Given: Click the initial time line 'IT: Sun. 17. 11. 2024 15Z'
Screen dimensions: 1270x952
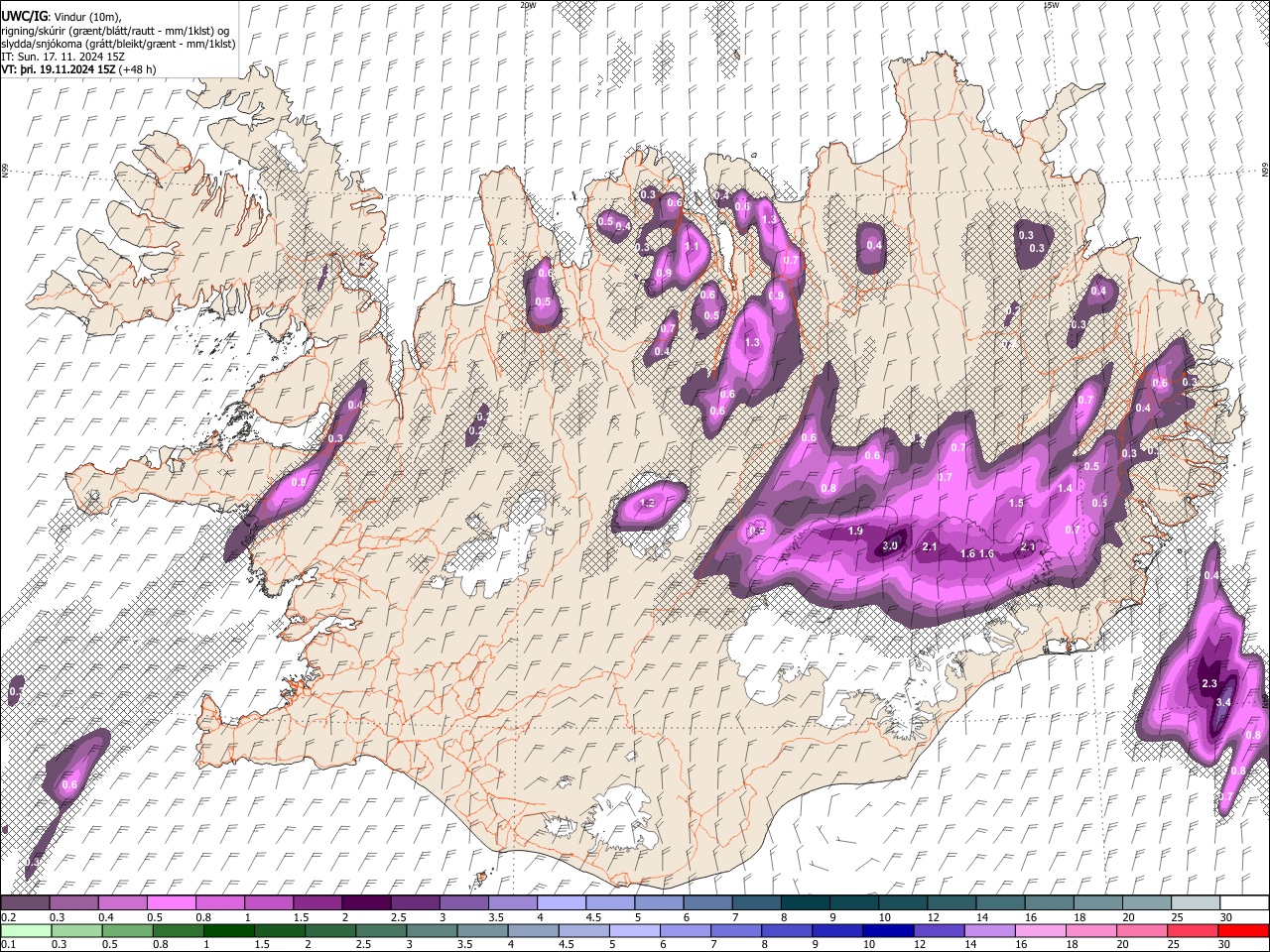Looking at the screenshot, I should click(x=63, y=57).
